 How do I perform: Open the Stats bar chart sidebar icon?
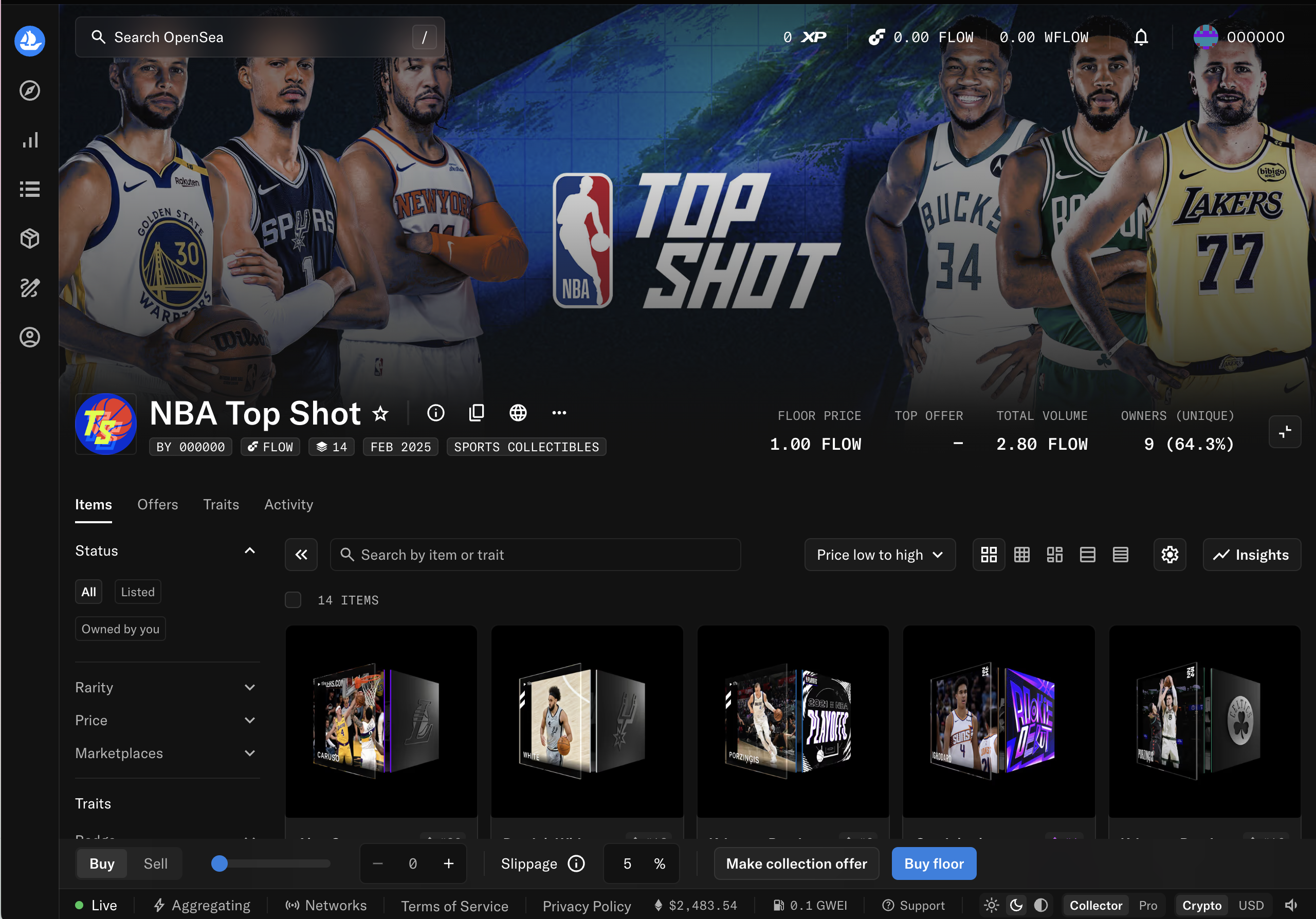(30, 140)
